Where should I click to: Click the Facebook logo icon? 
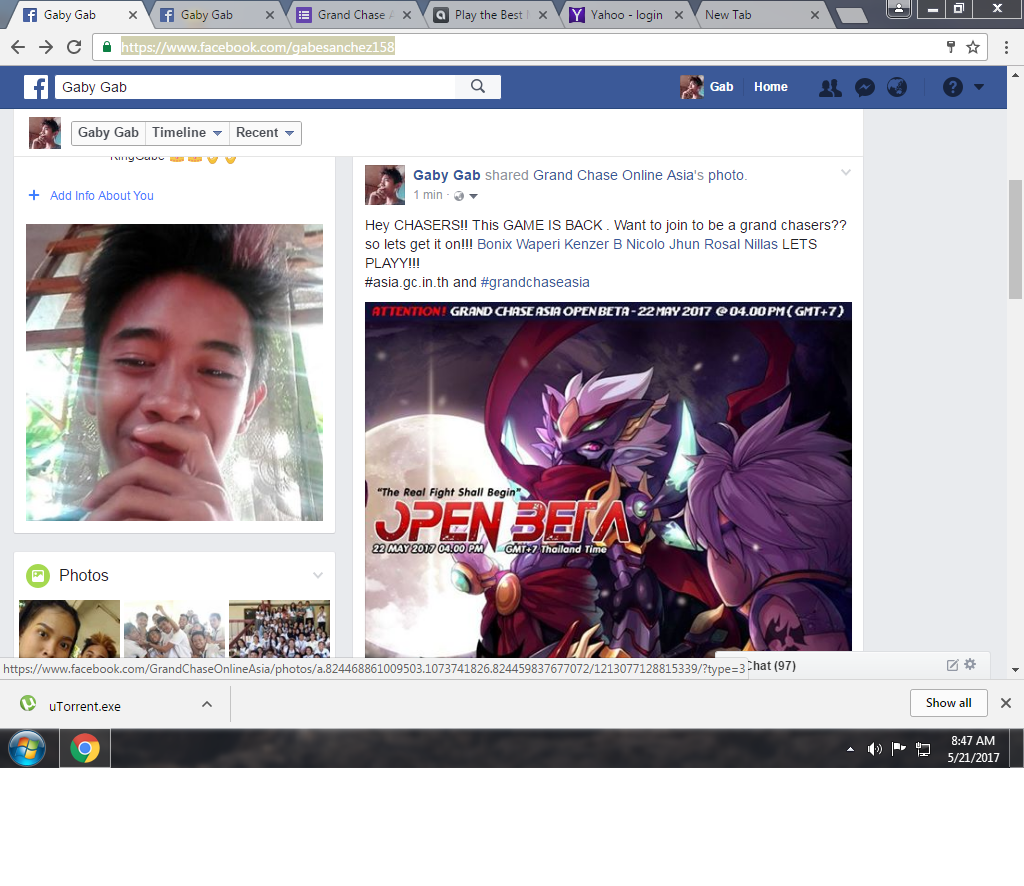pos(36,87)
